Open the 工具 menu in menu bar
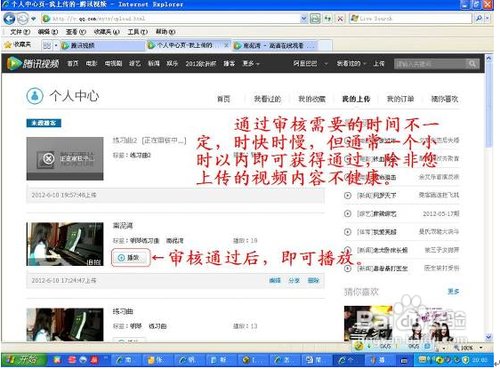Image resolution: width=500 pixels, height=369 pixels. 137,32
